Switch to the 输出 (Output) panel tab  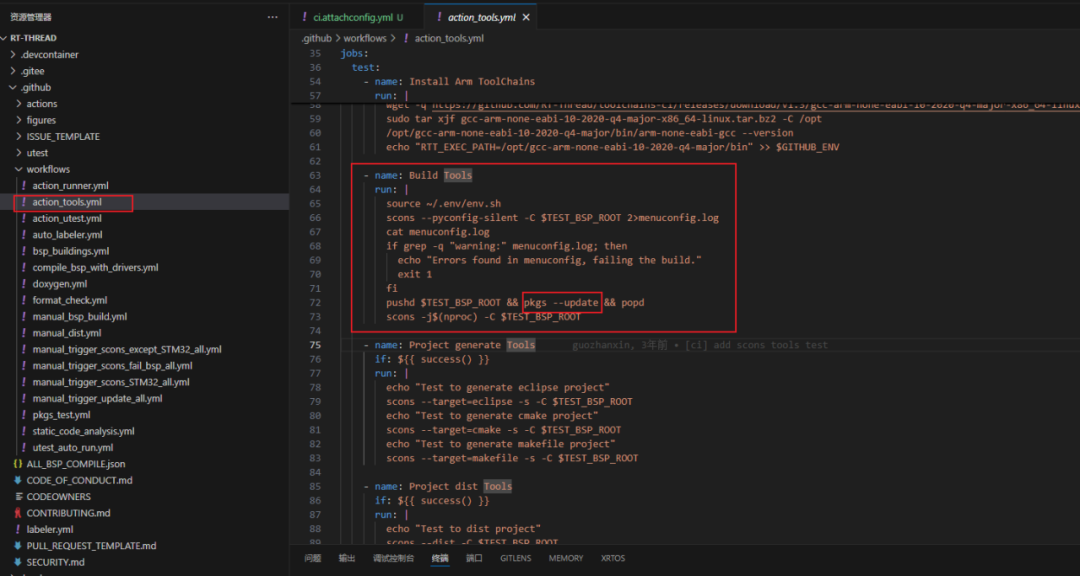coord(347,558)
